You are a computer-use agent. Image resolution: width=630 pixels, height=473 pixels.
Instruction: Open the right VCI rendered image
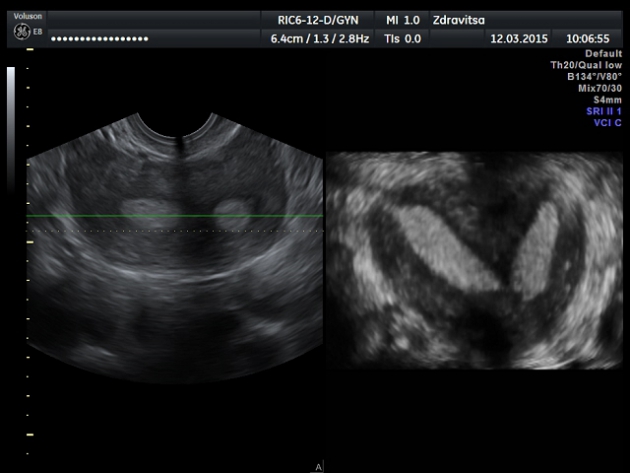pyautogui.click(x=474, y=260)
